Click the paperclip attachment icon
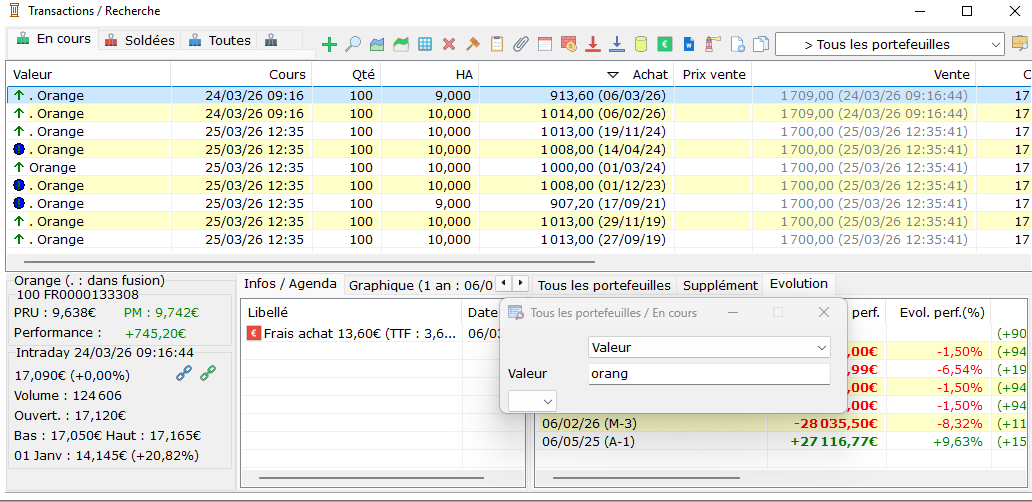 (521, 45)
